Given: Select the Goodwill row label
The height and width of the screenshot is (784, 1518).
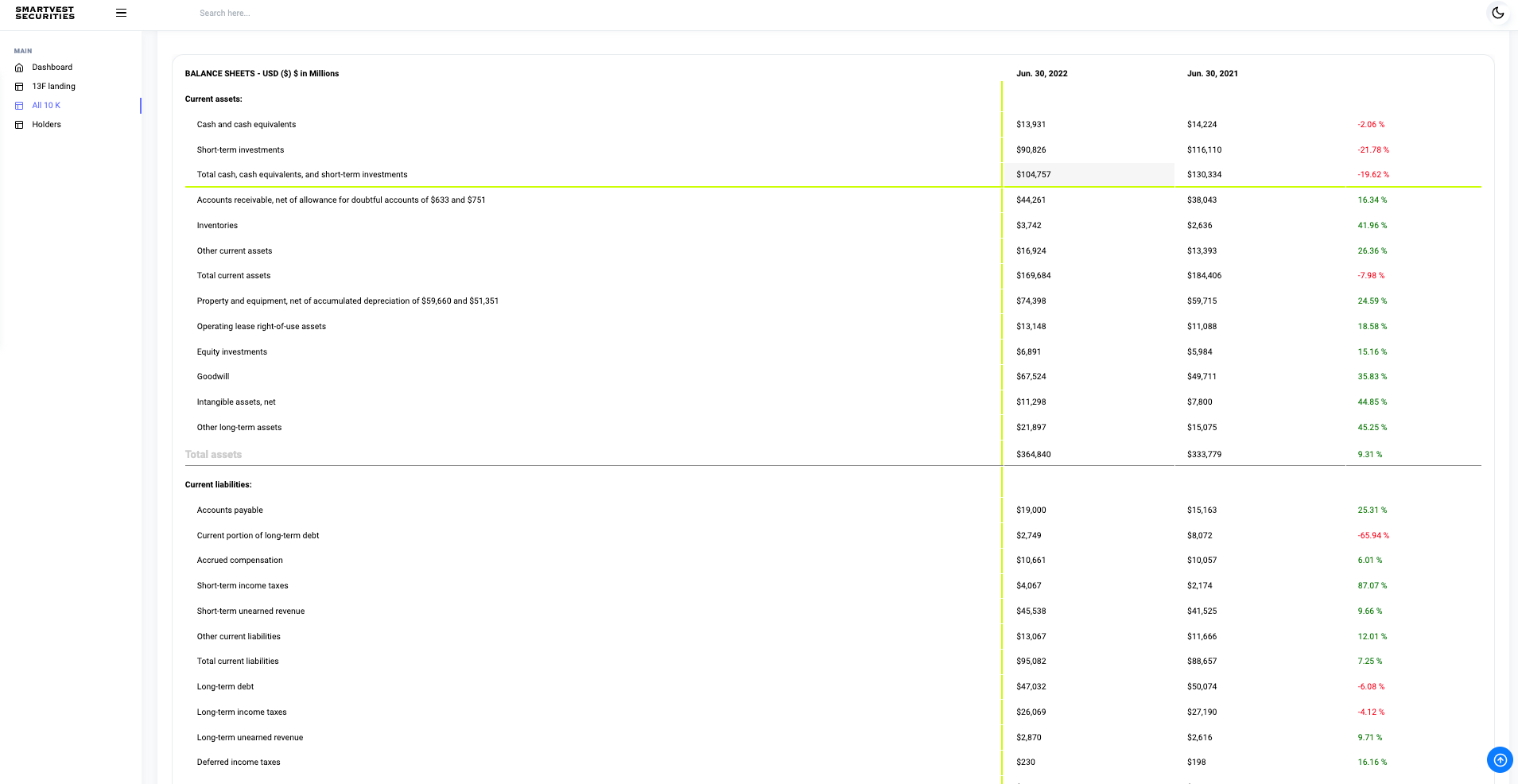Looking at the screenshot, I should [x=213, y=377].
